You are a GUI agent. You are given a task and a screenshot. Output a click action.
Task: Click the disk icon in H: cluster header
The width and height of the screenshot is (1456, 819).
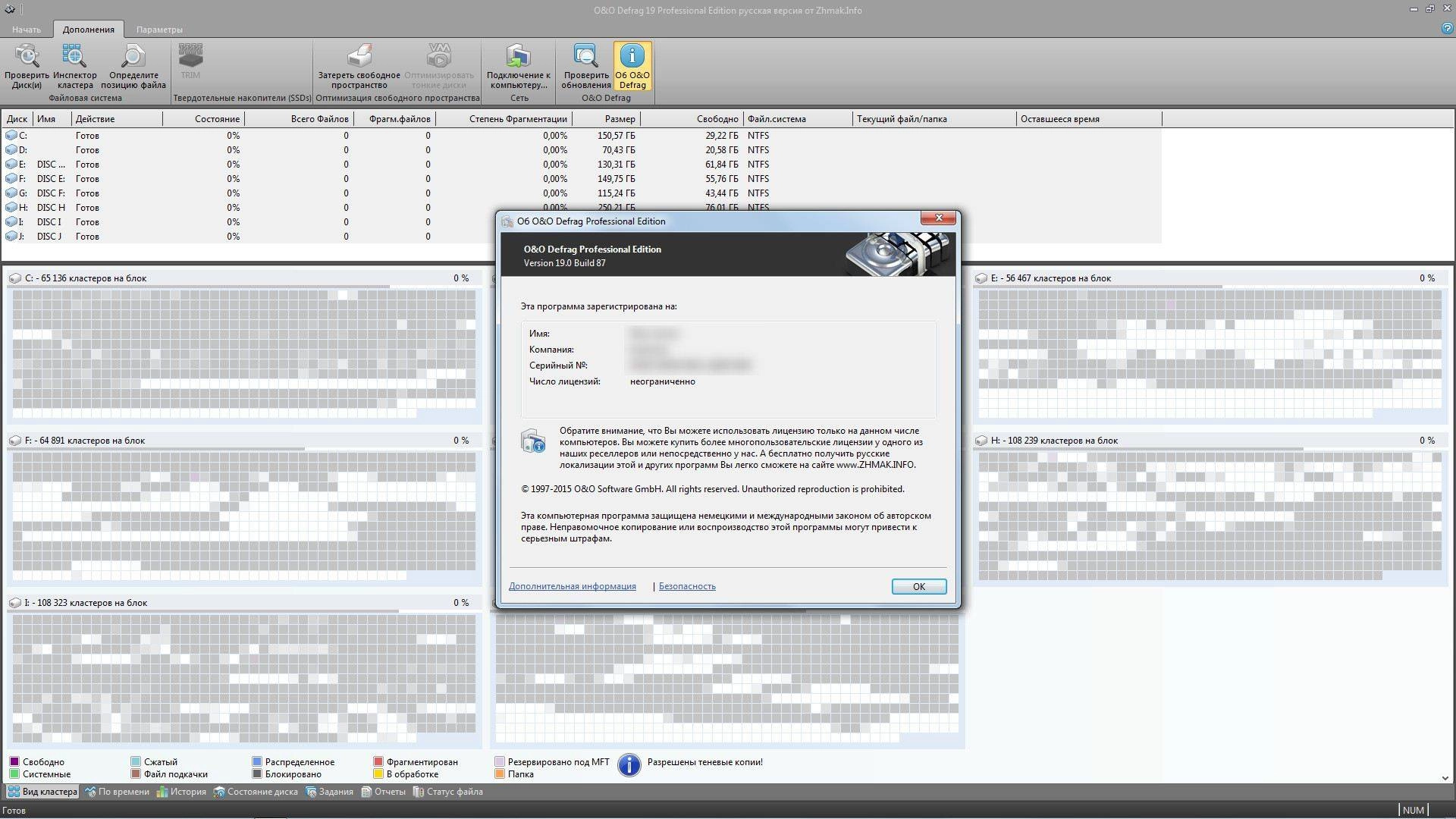(x=981, y=441)
